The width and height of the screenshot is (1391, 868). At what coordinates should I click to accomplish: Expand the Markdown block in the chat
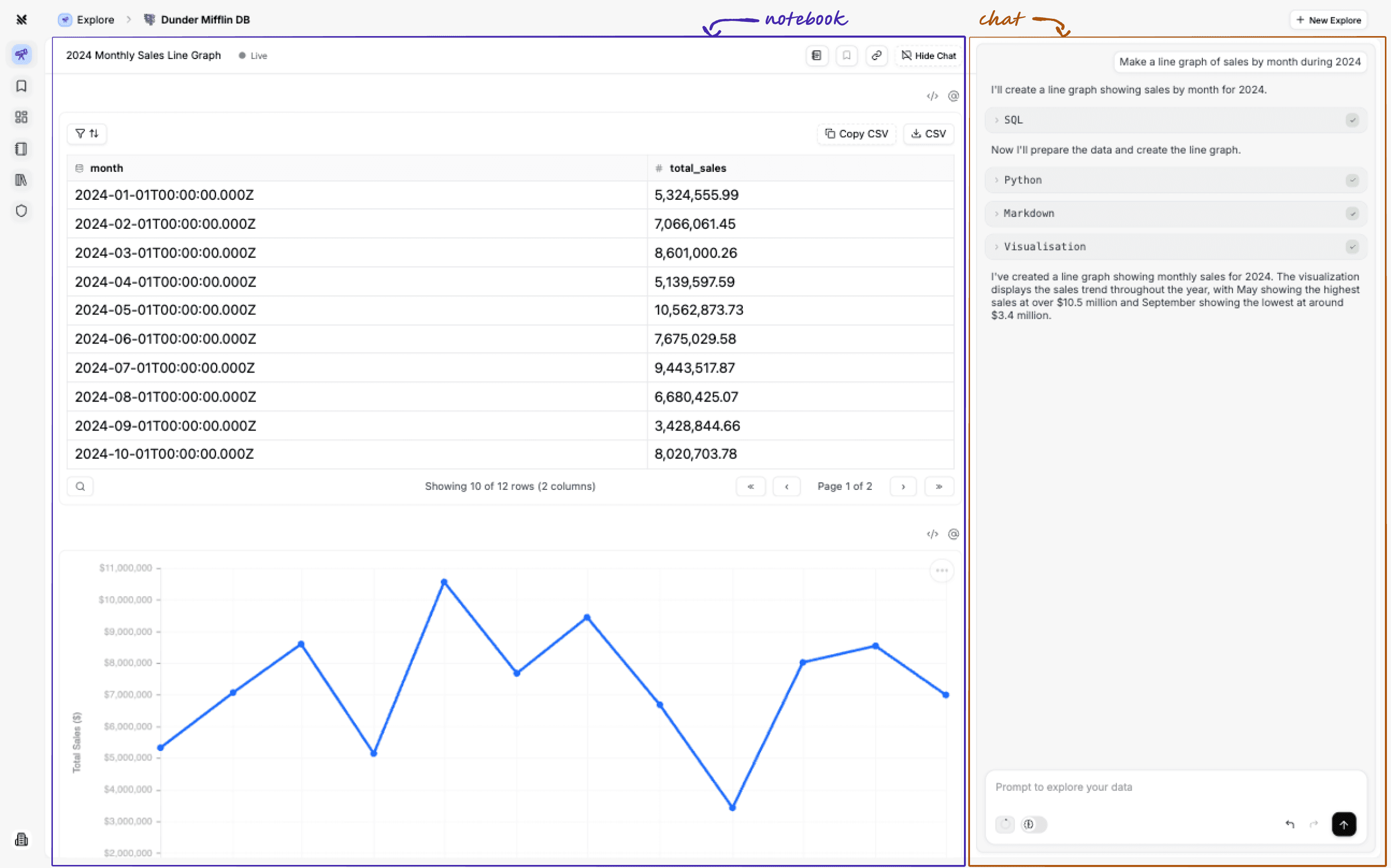point(1028,213)
